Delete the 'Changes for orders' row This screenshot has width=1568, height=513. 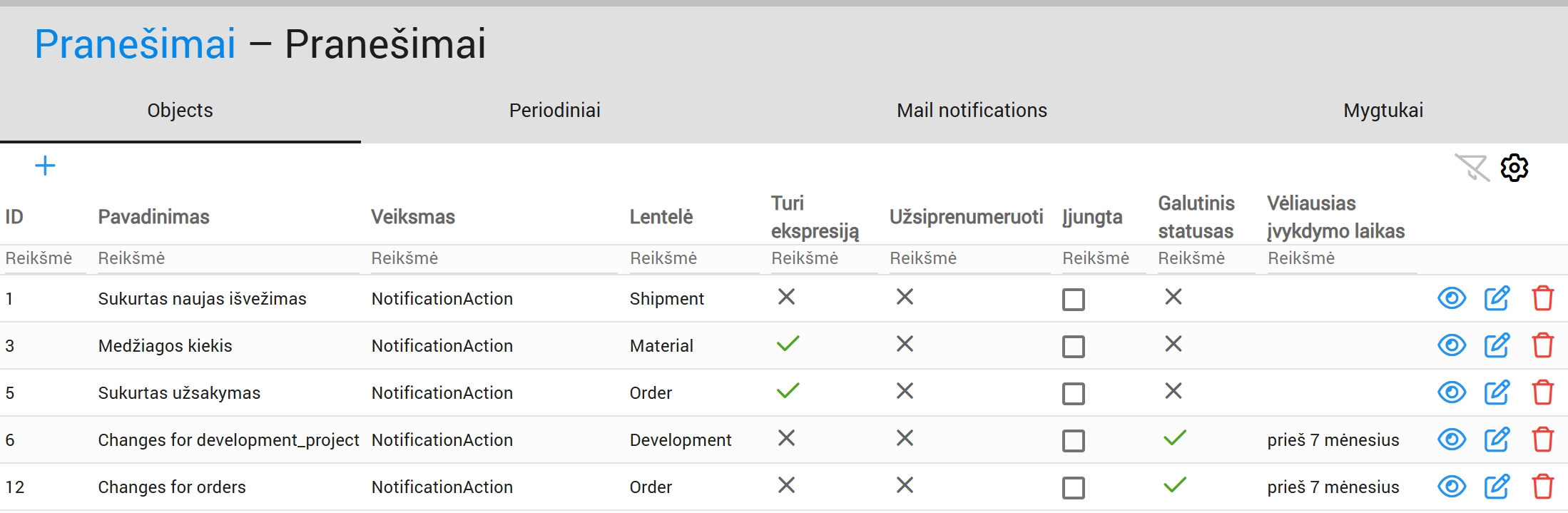[1542, 487]
